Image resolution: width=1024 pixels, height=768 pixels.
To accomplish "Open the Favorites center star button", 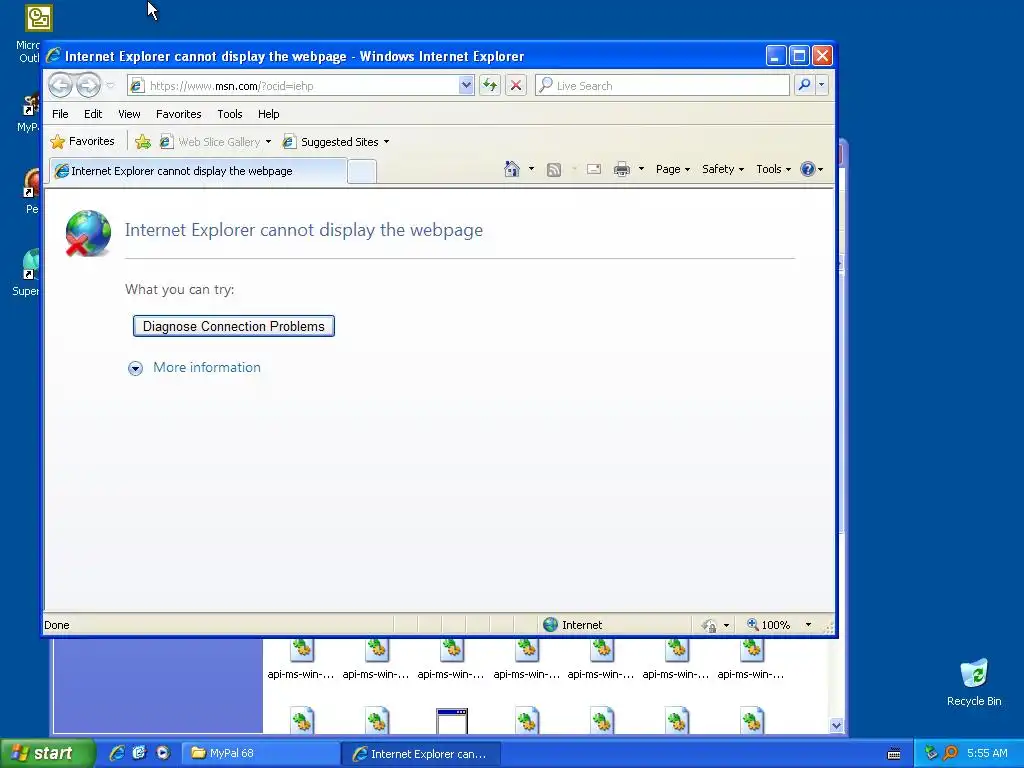I will 82,141.
